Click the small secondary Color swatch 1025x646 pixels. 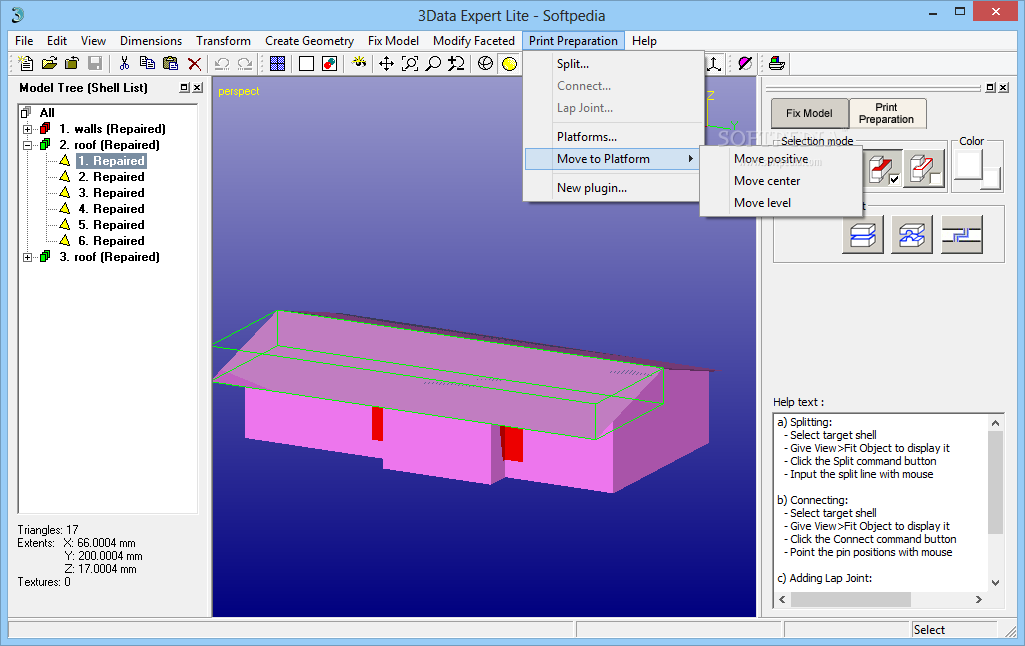pyautogui.click(x=991, y=178)
